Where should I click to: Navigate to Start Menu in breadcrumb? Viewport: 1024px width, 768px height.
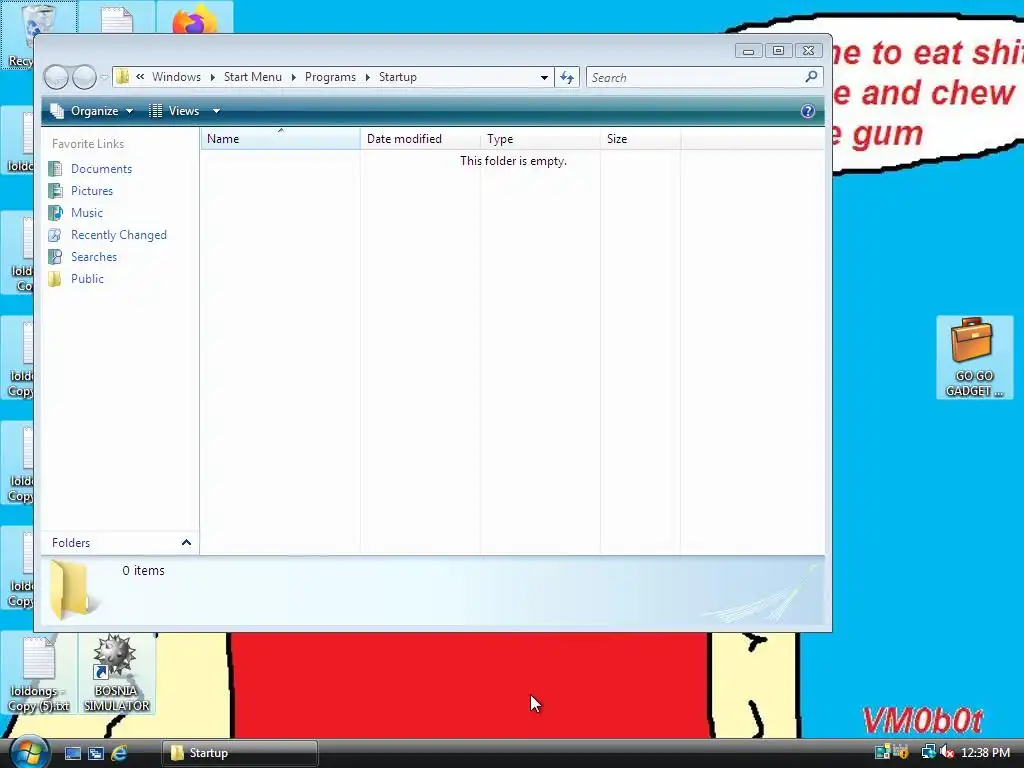253,77
